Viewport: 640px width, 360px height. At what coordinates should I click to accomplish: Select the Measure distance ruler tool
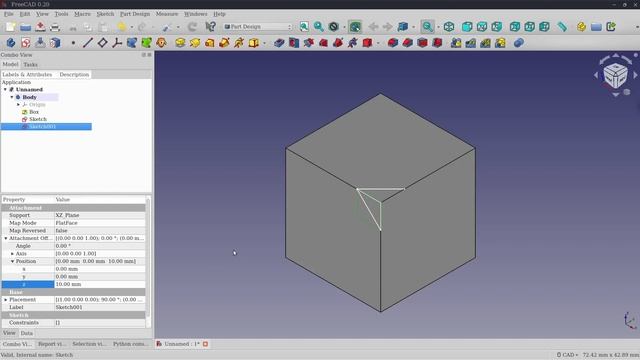click(x=562, y=27)
